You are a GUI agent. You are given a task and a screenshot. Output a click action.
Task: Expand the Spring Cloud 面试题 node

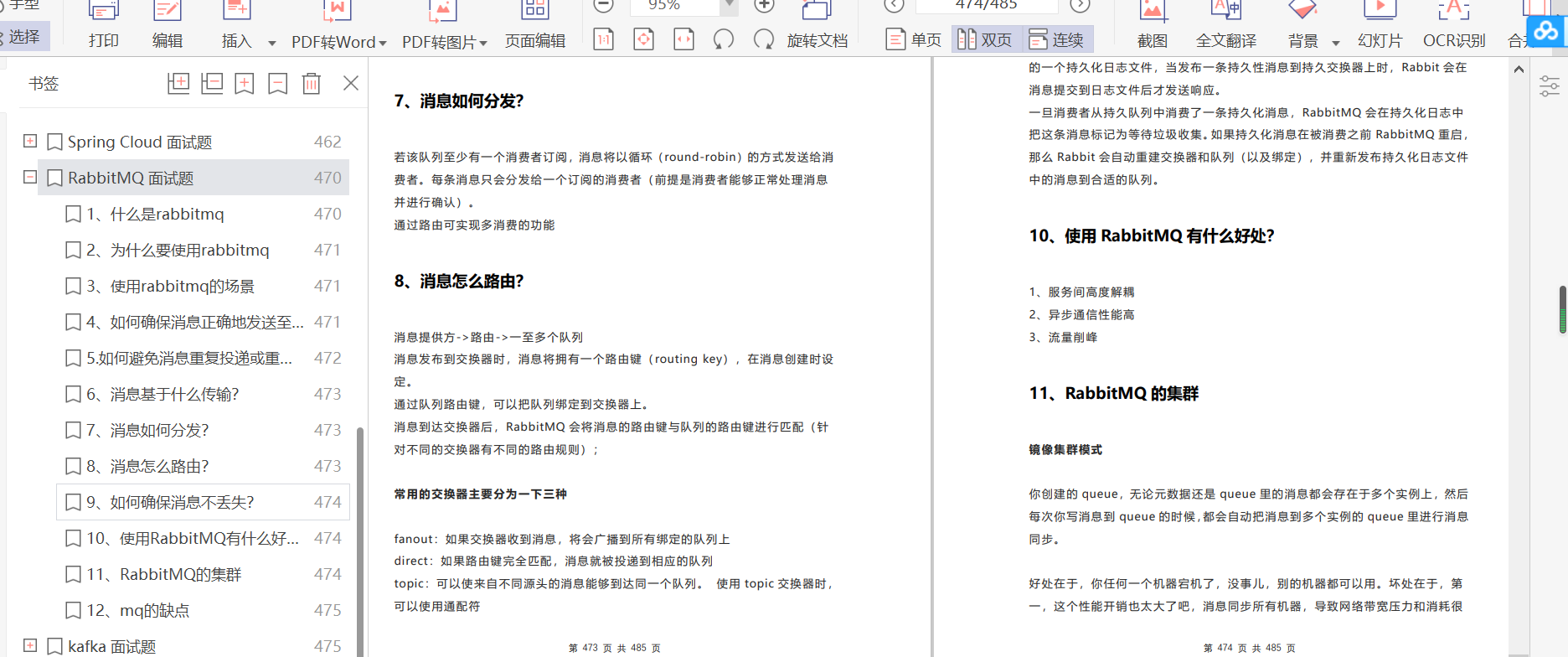click(x=30, y=141)
